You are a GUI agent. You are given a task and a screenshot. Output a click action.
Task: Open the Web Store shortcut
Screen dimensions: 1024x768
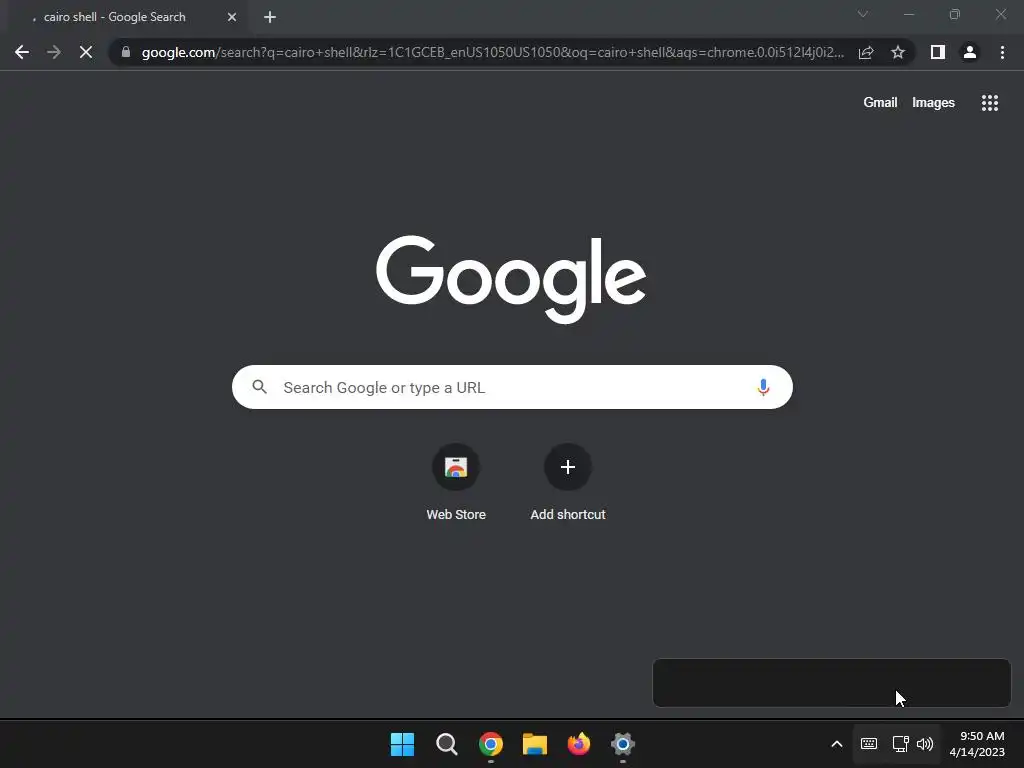(456, 483)
